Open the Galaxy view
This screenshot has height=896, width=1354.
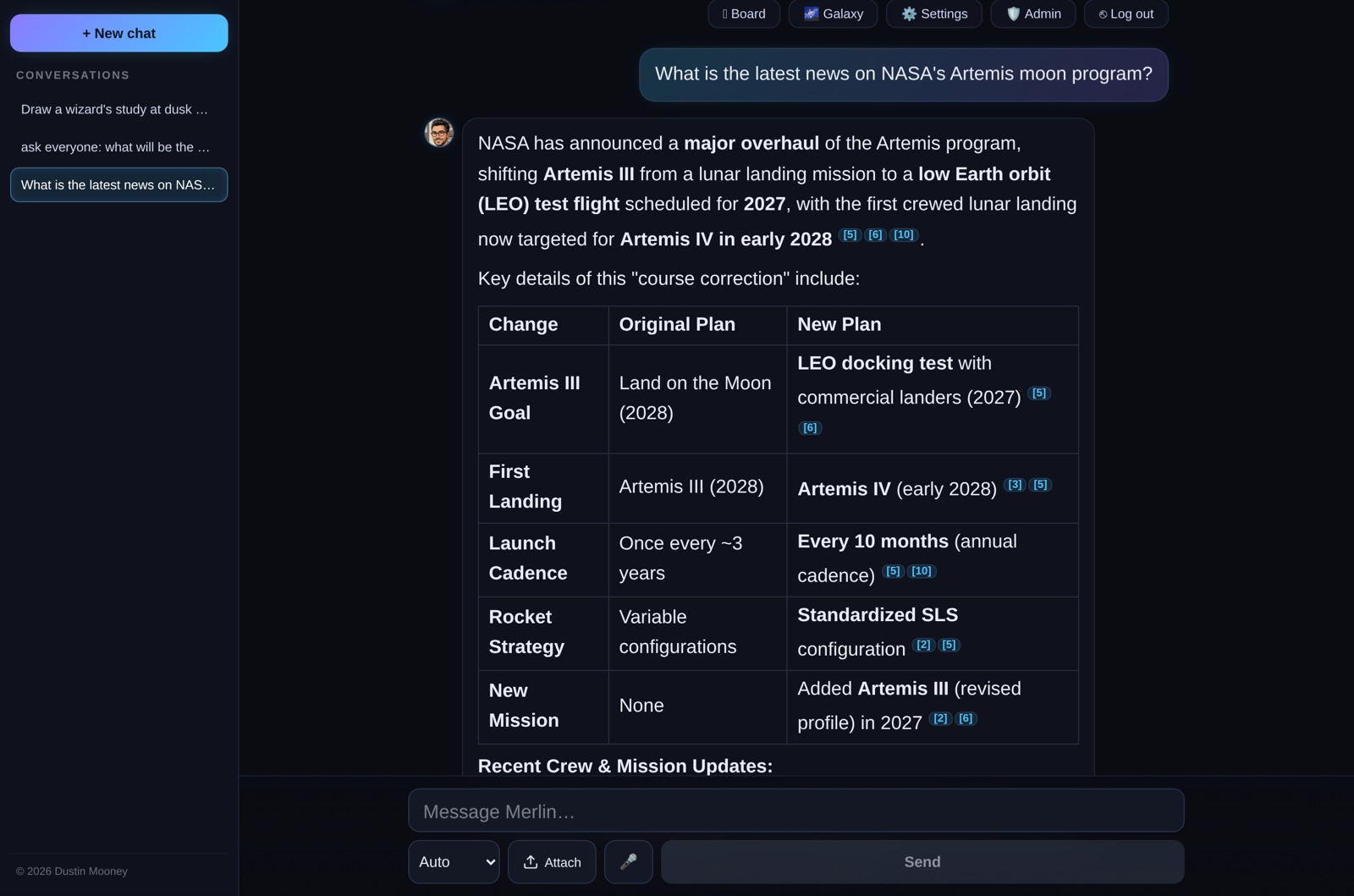(x=833, y=14)
